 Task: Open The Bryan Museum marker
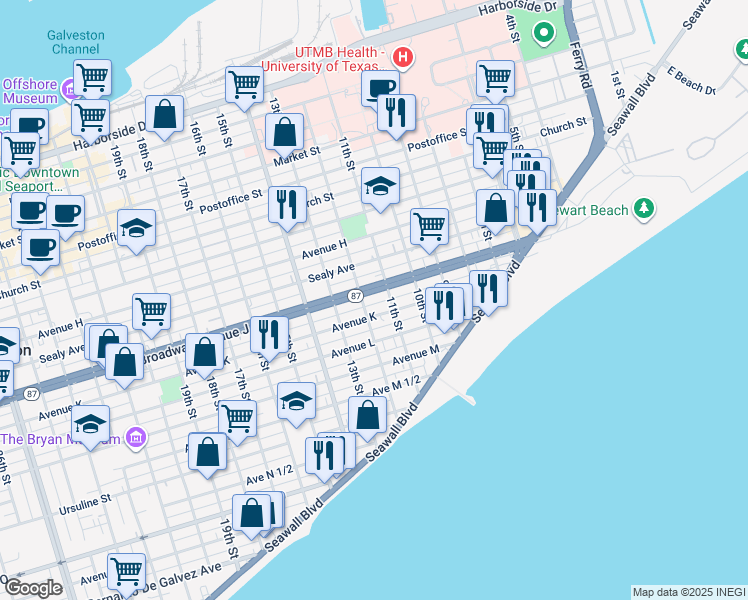pos(137,439)
